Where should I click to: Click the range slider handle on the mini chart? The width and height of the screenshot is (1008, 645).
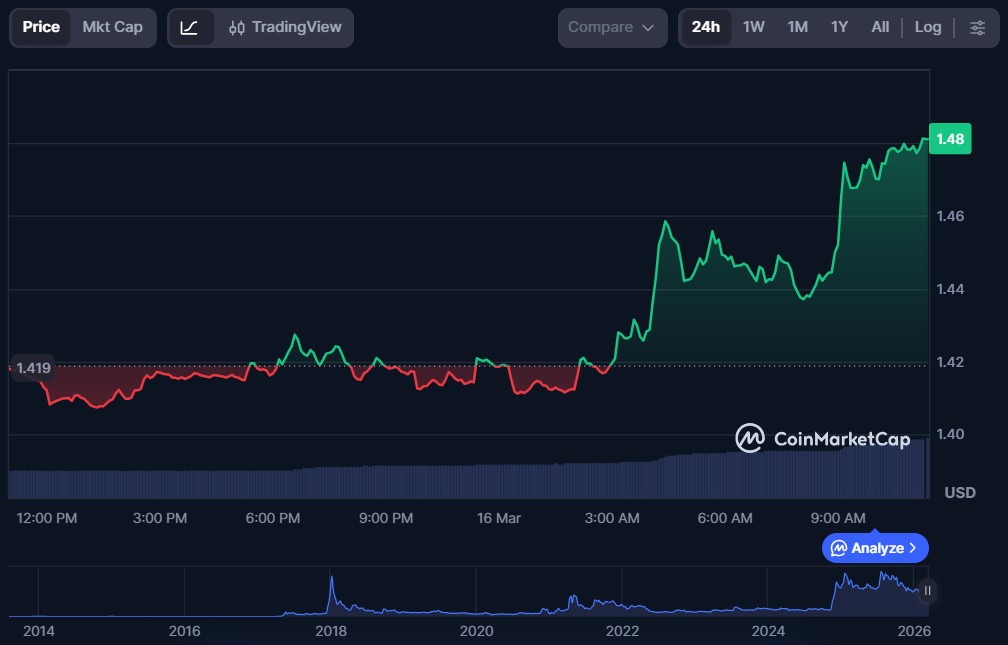tap(927, 591)
